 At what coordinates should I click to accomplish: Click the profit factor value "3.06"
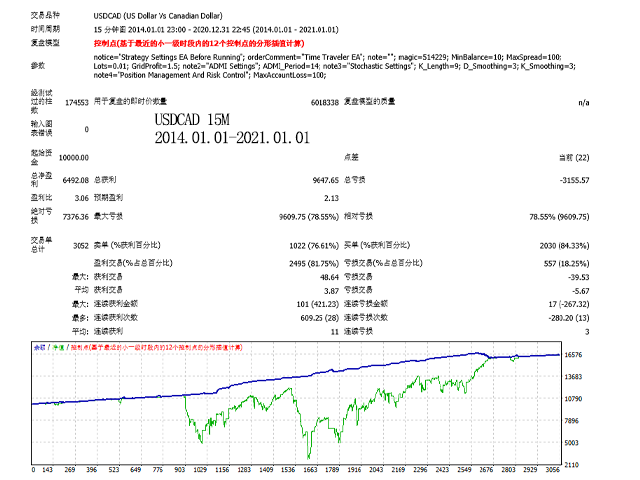click(x=82, y=198)
